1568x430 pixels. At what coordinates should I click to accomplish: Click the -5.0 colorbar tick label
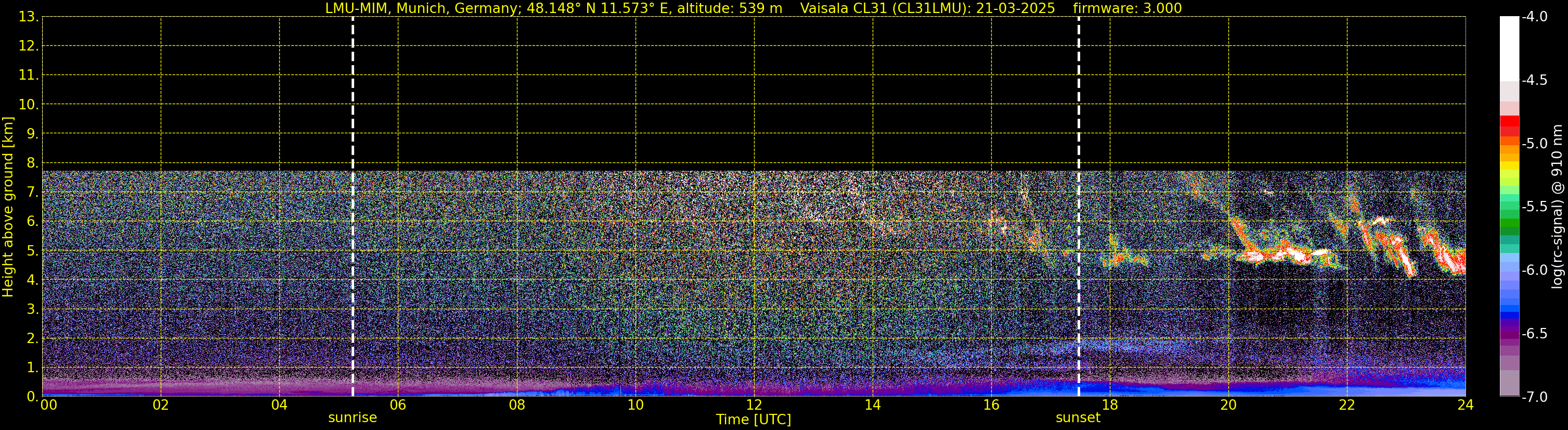click(1534, 144)
